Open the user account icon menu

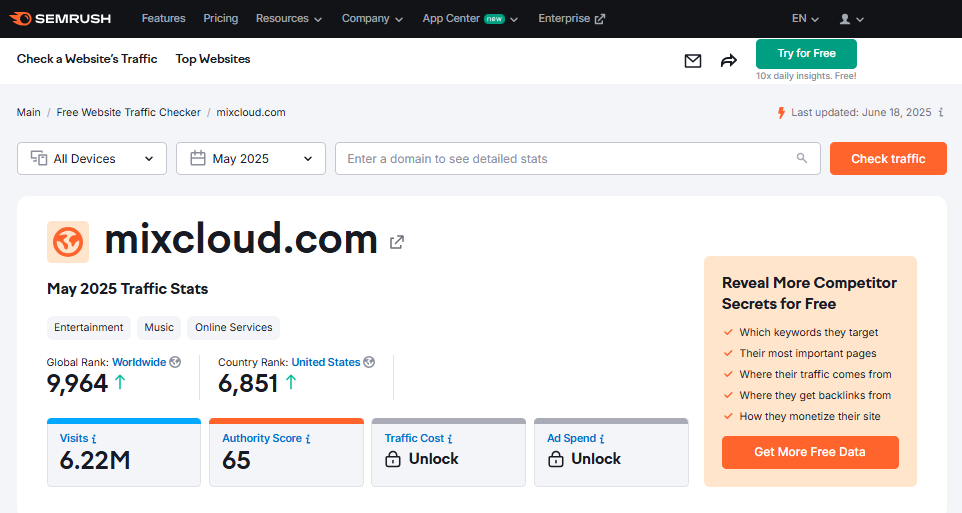852,19
